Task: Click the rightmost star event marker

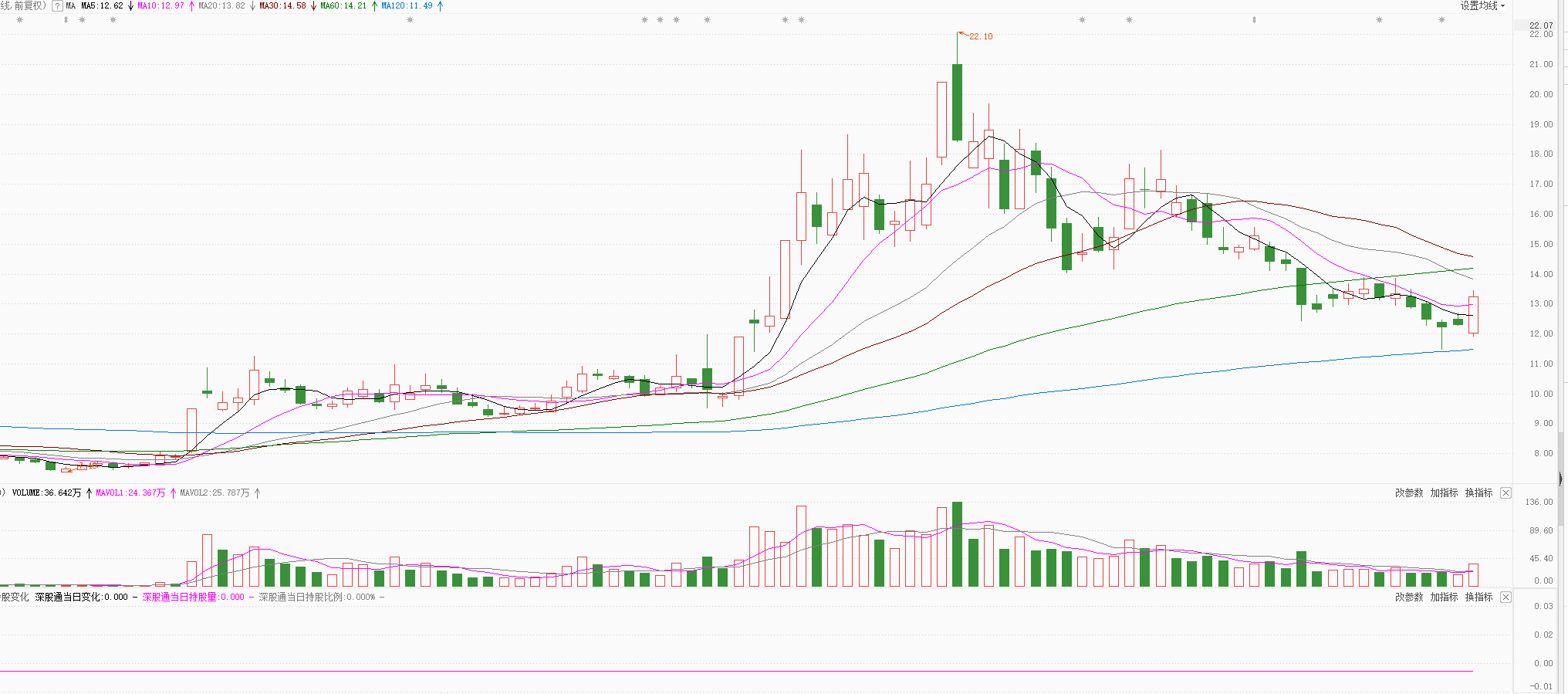Action: [x=1441, y=20]
